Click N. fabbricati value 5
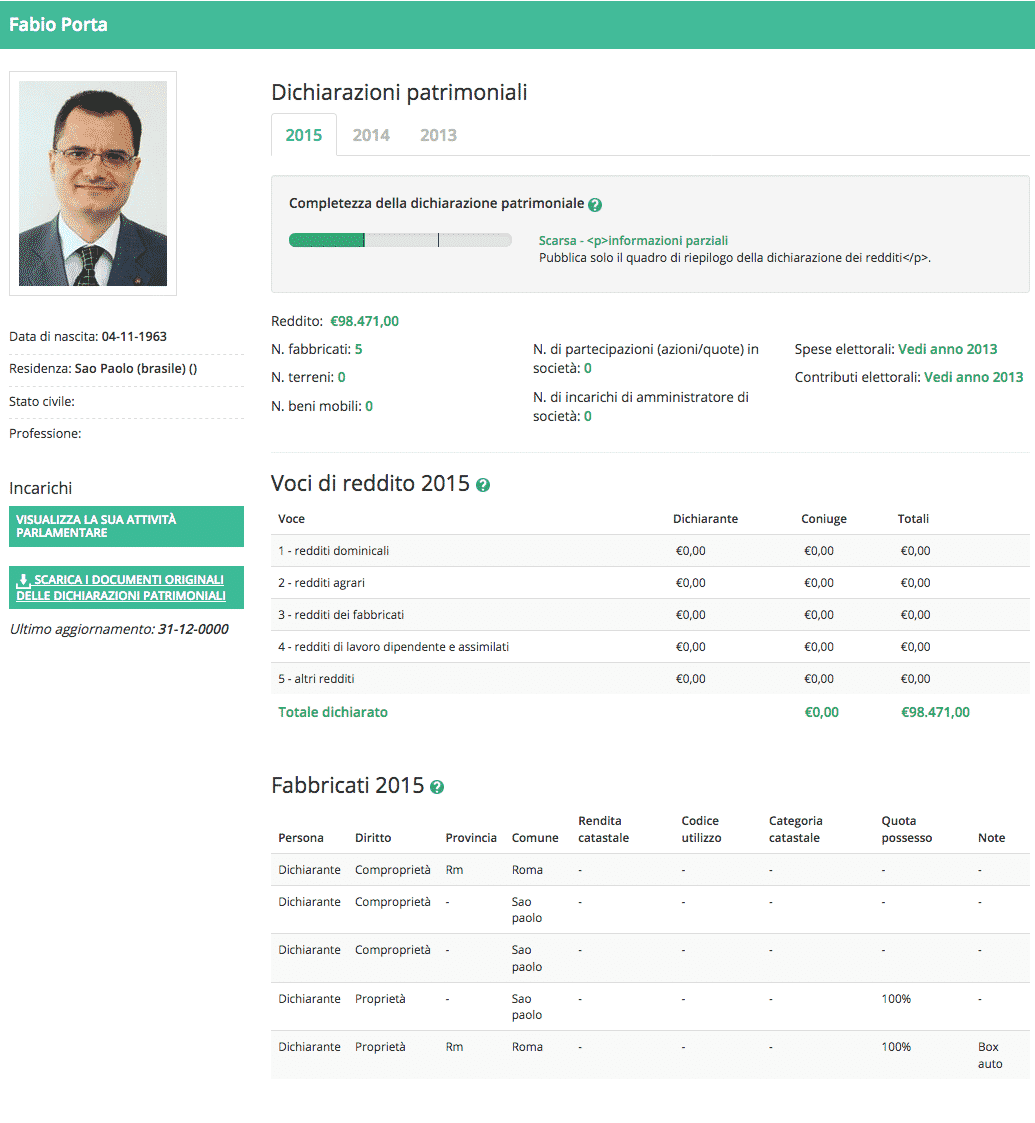The width and height of the screenshot is (1035, 1123). (358, 350)
